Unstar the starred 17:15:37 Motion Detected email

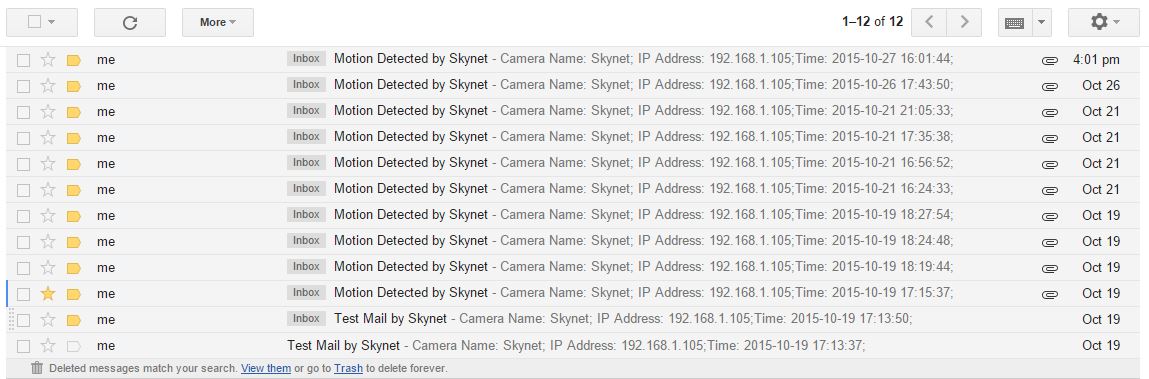(x=48, y=294)
